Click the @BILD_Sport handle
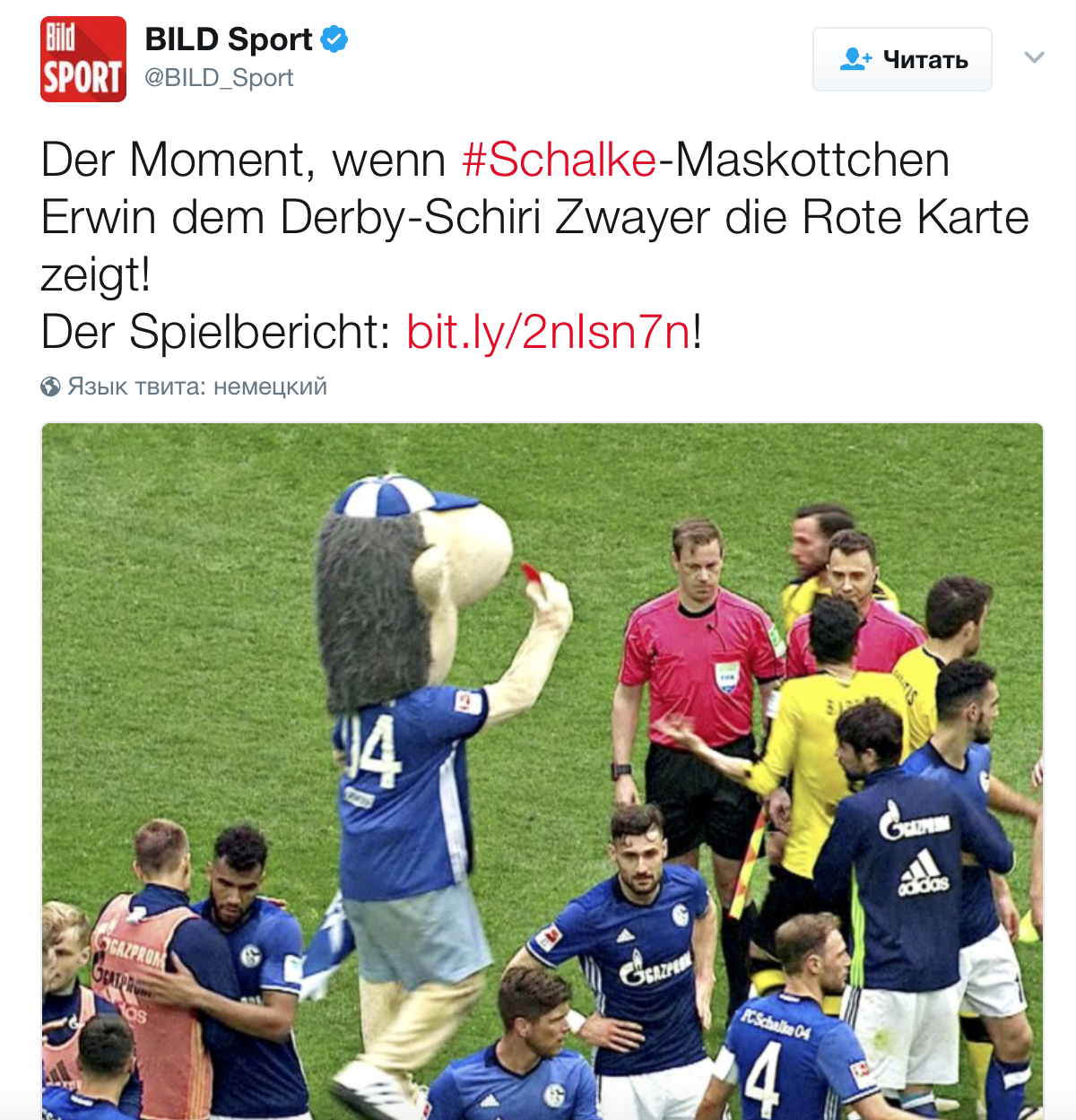The width and height of the screenshot is (1076, 1120). [219, 78]
